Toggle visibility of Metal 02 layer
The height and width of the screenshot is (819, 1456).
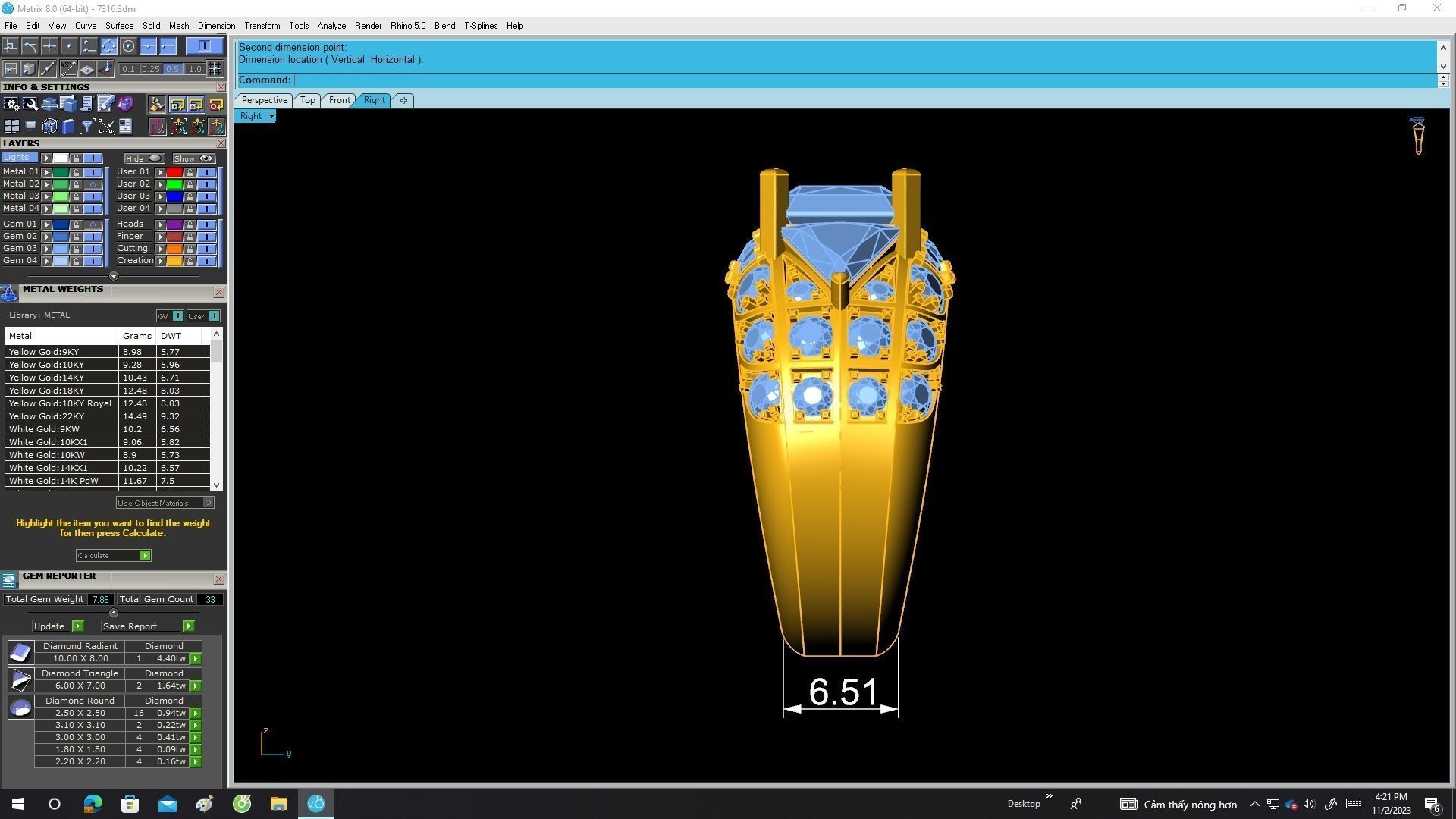click(x=93, y=184)
